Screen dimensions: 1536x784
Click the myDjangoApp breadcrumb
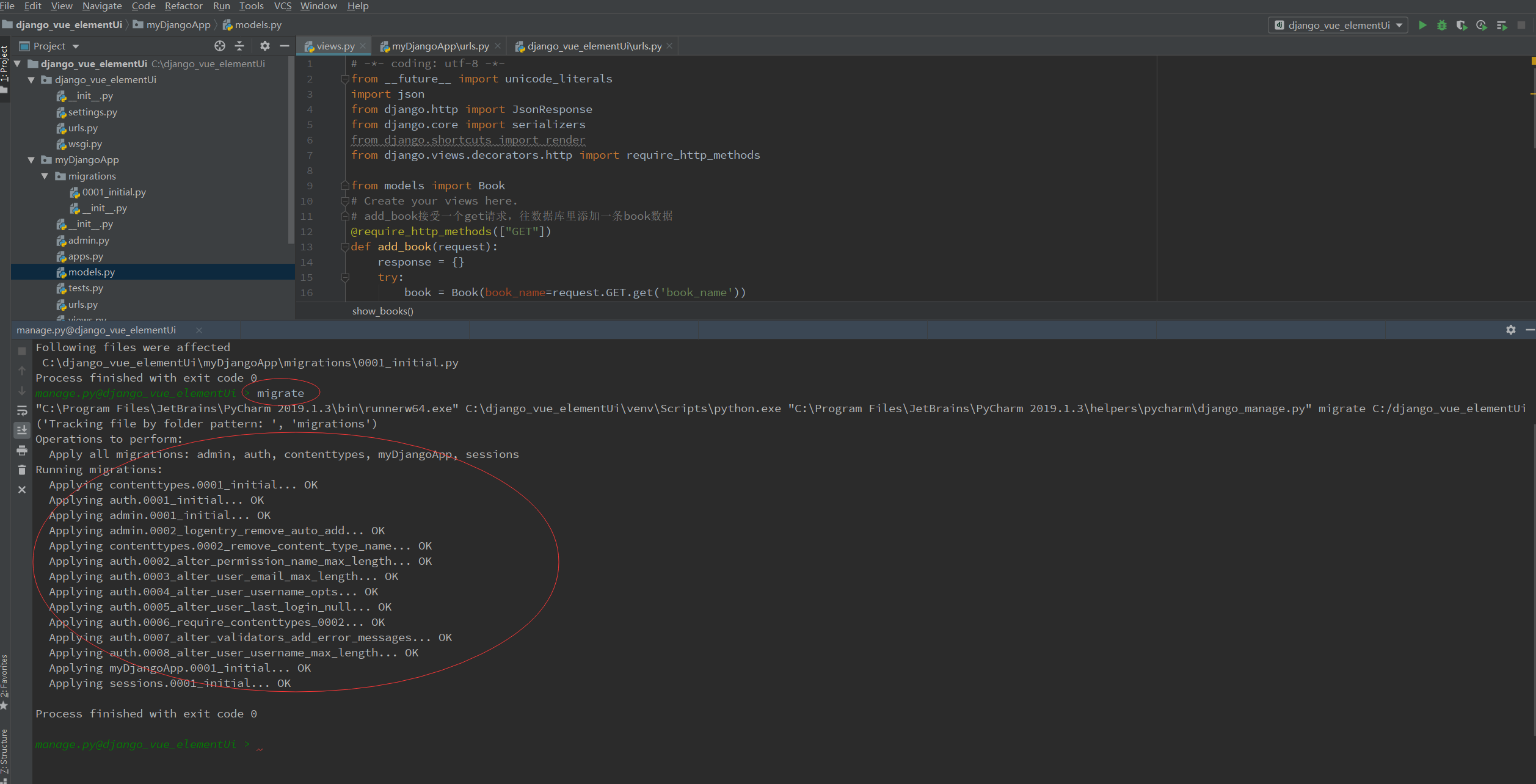178,25
